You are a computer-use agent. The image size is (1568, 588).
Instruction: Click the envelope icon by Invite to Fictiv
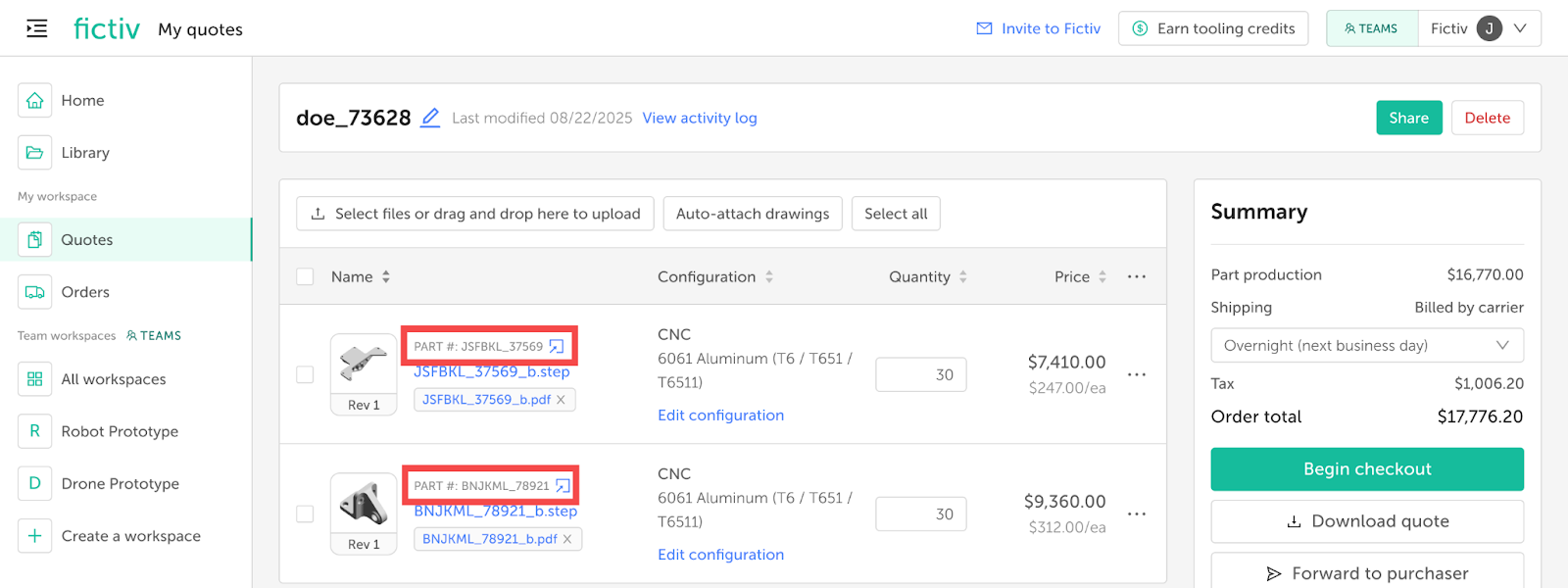tap(984, 28)
